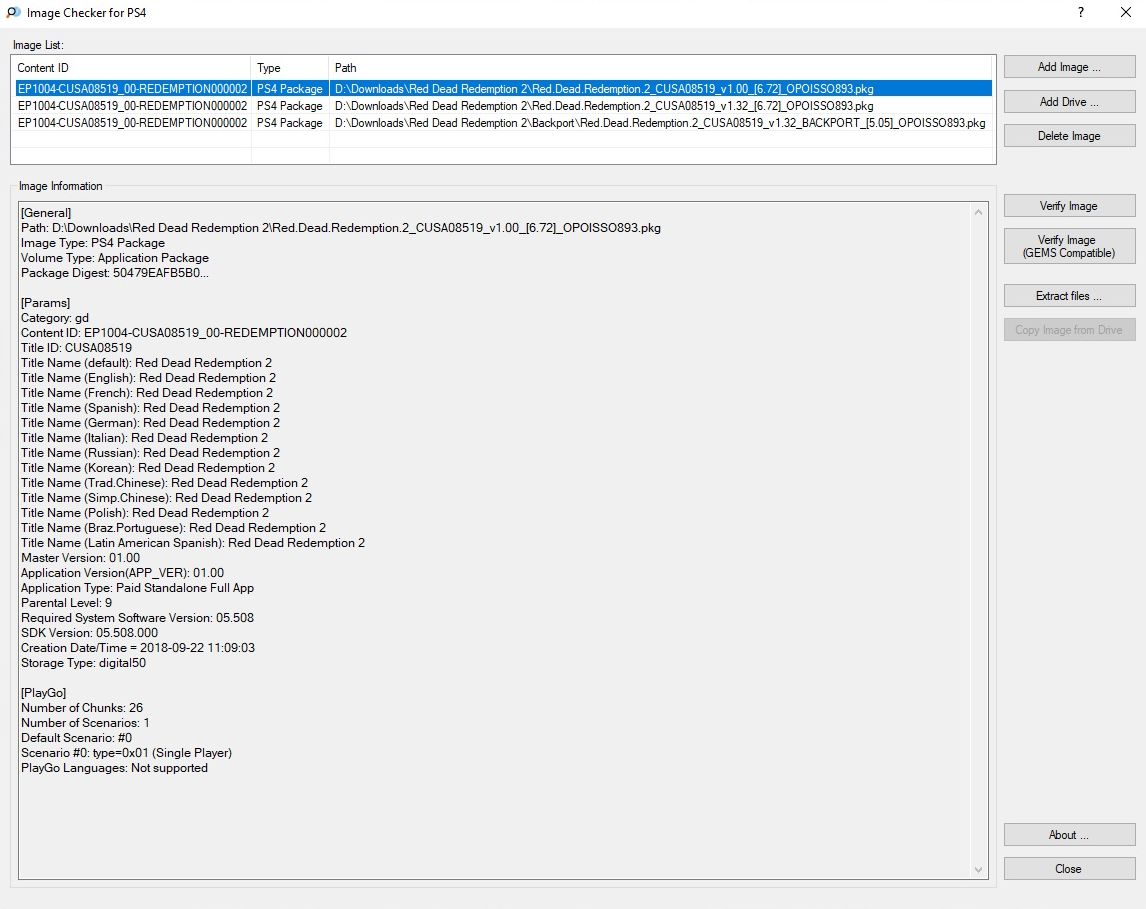The image size is (1146, 909).
Task: Click the PlayGo Languages: Not supported line
Action: (x=115, y=768)
